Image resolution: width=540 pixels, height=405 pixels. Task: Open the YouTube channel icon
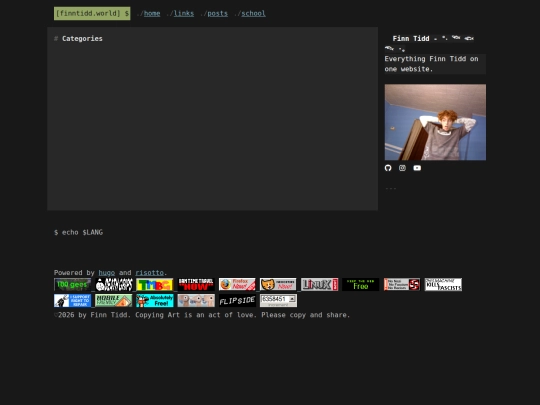[x=417, y=168]
